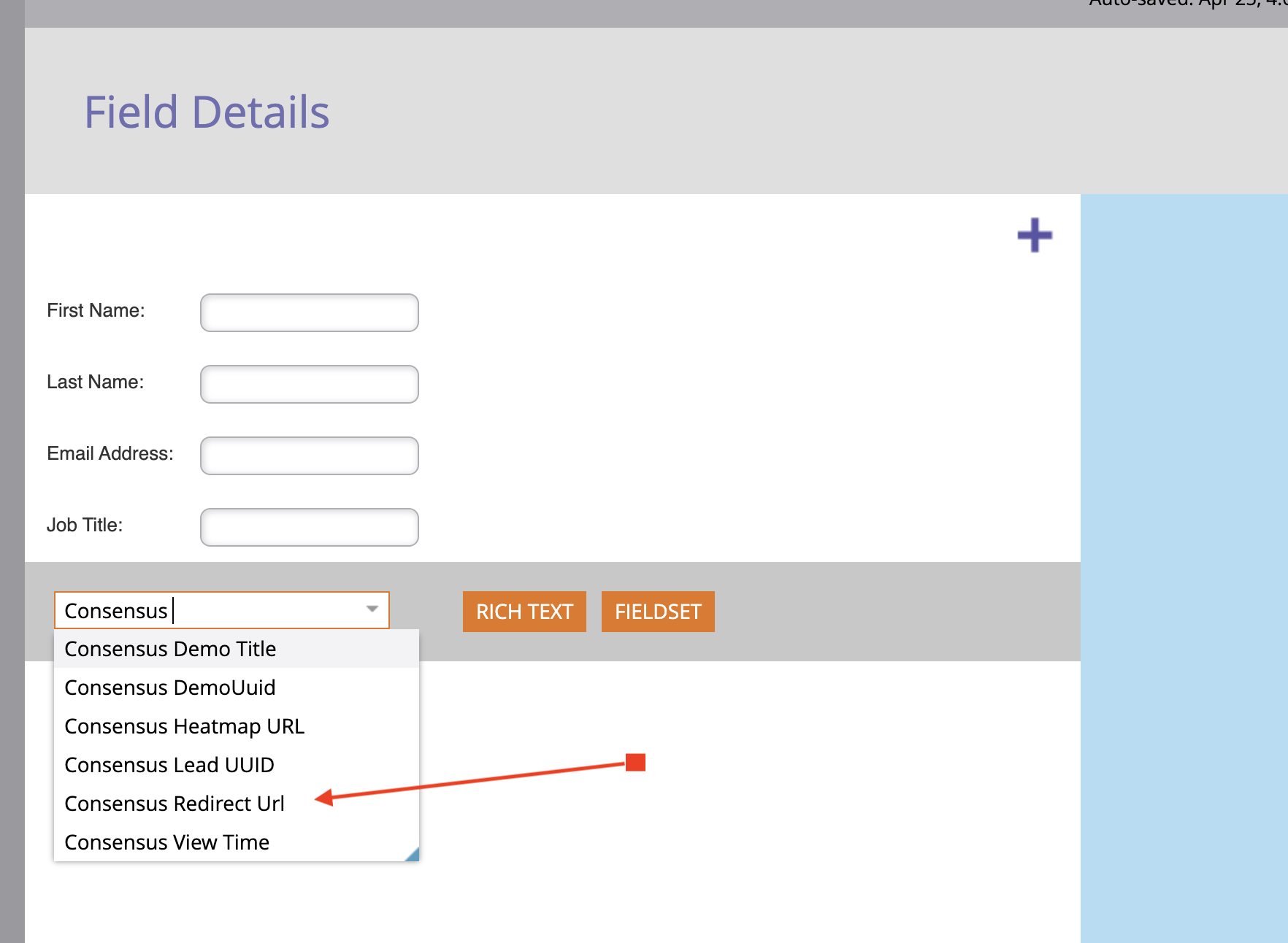Click the Field Details heading
This screenshot has height=943, width=1288.
pyautogui.click(x=207, y=111)
